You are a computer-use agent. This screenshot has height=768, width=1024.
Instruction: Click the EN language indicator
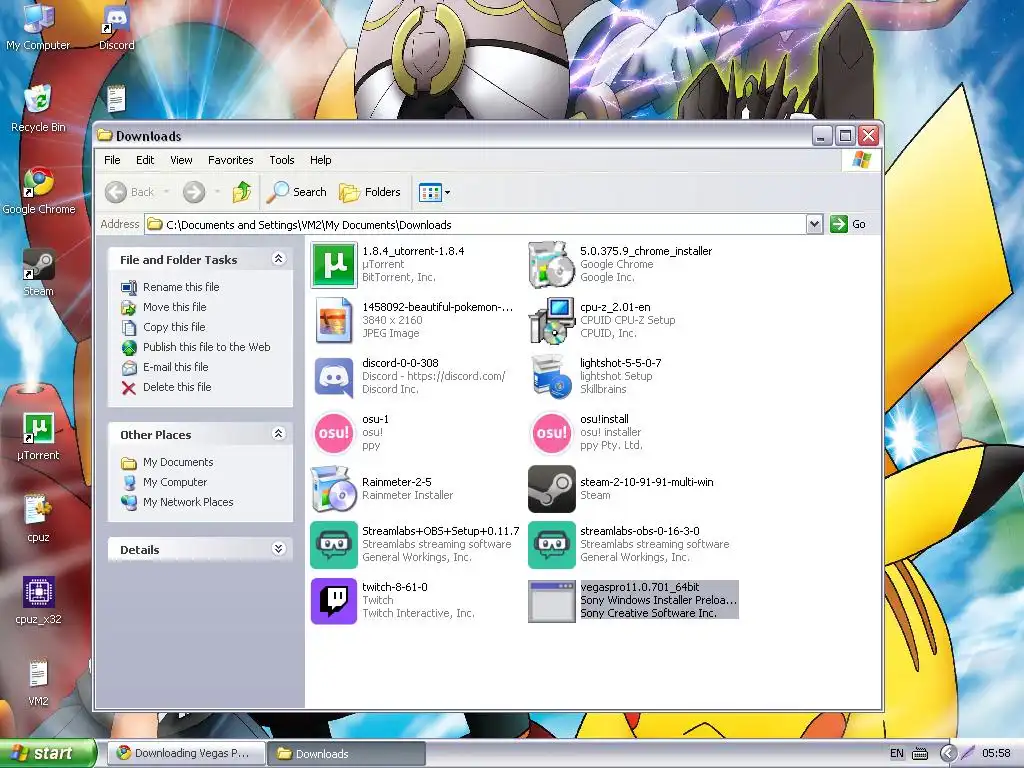pyautogui.click(x=897, y=753)
